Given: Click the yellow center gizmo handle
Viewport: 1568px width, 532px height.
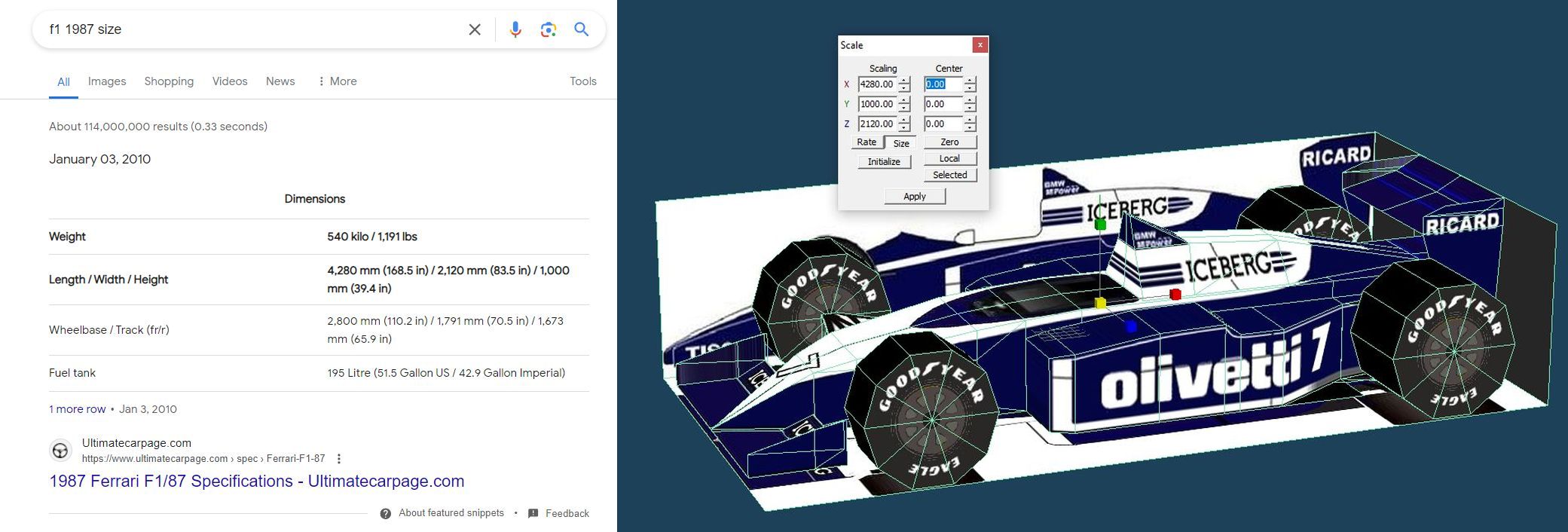Looking at the screenshot, I should point(1100,303).
